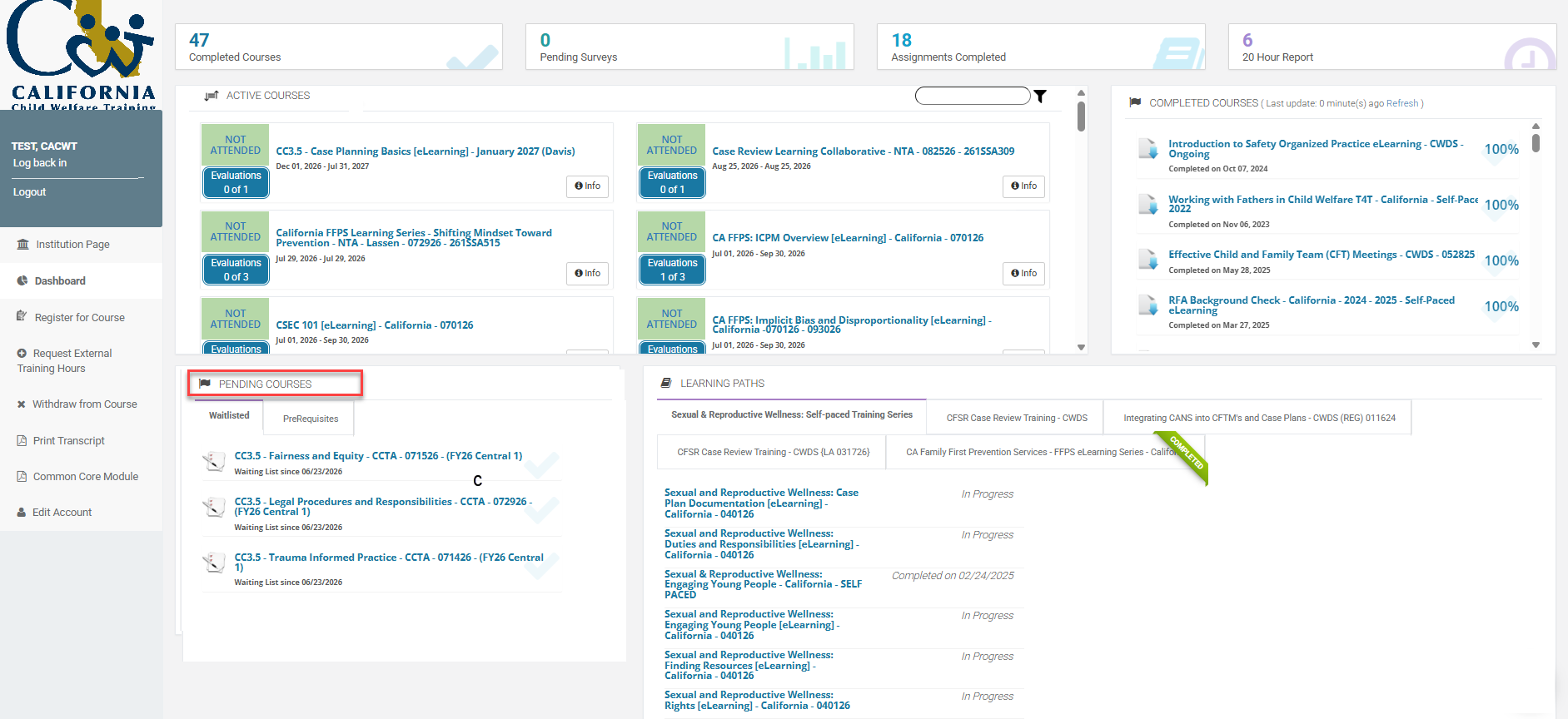
Task: Open Info for CA FFPS ICPM Overview
Action: [x=1023, y=274]
